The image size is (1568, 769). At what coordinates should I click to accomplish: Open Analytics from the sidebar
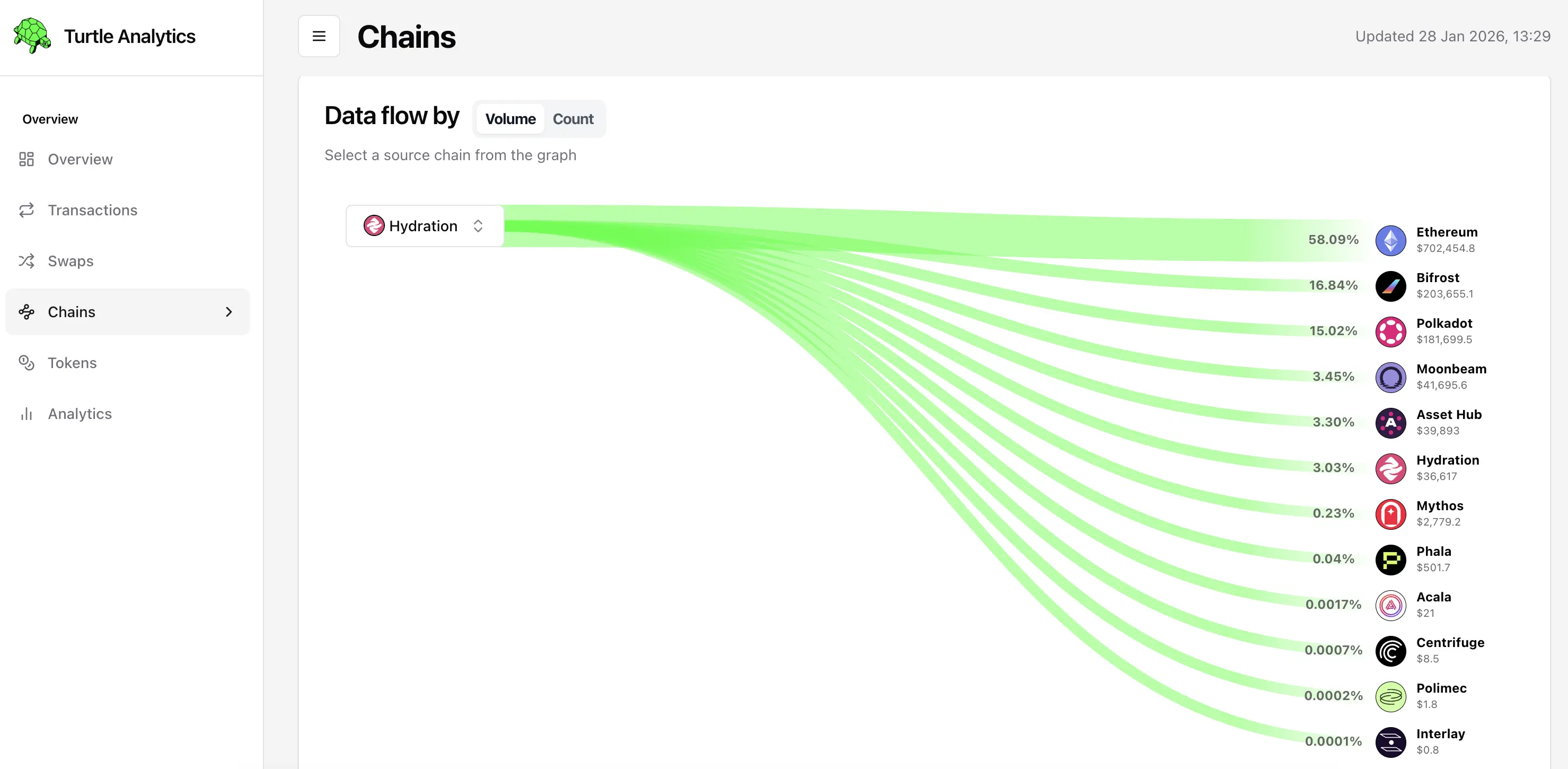point(80,414)
